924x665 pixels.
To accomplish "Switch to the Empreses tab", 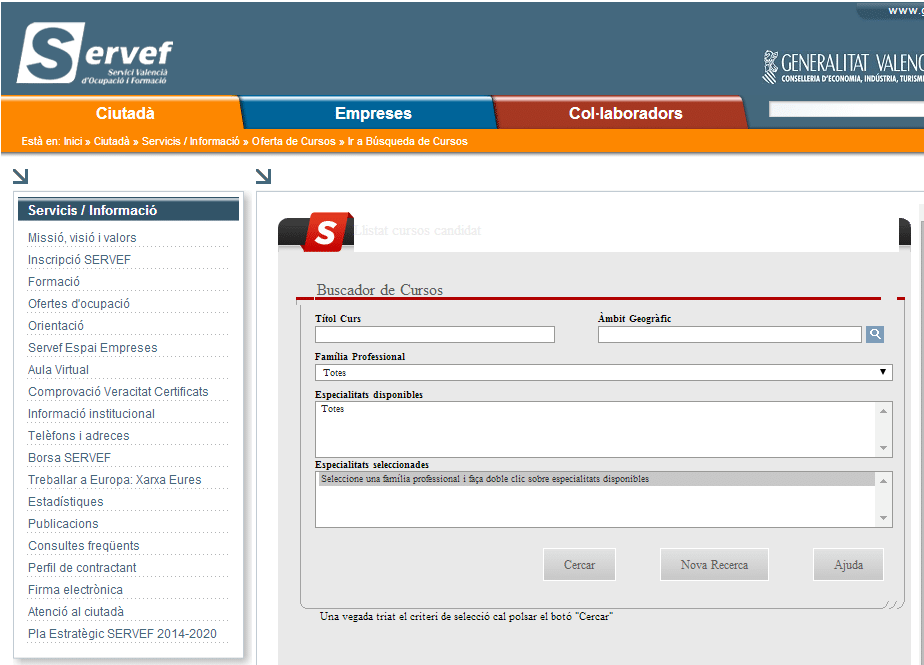I will click(372, 114).
